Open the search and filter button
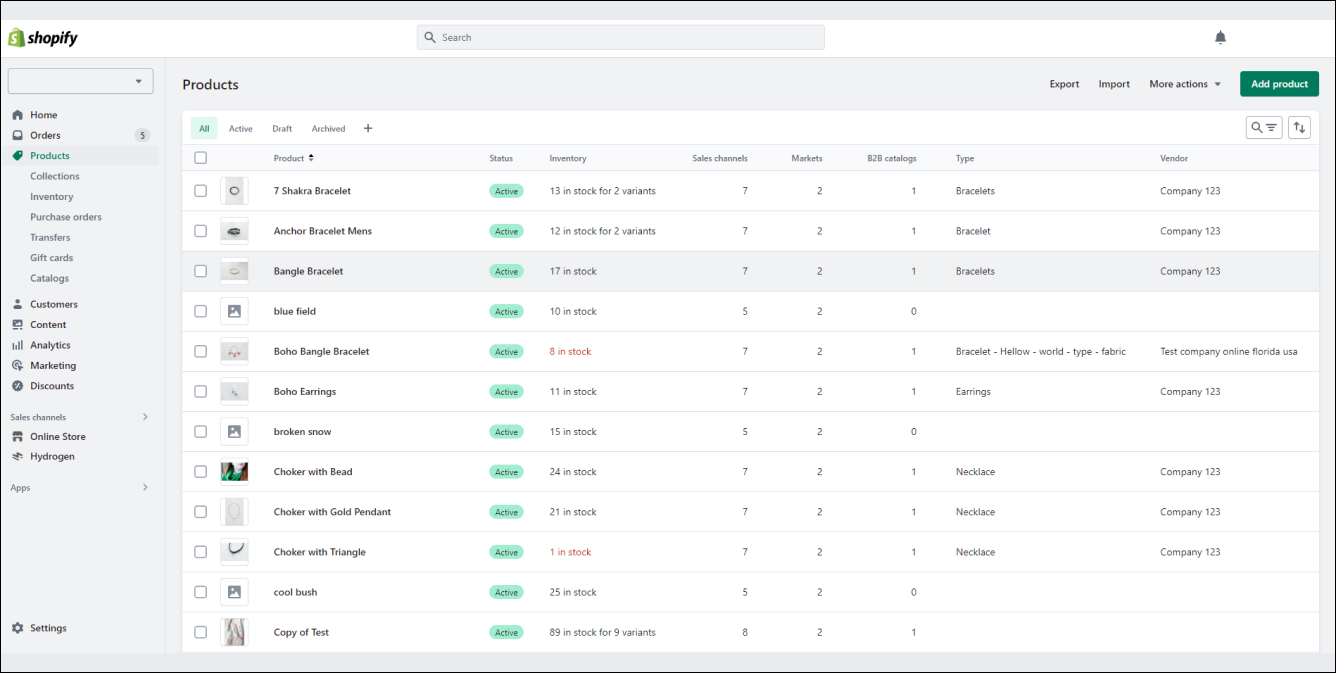1336x673 pixels. coord(1264,128)
